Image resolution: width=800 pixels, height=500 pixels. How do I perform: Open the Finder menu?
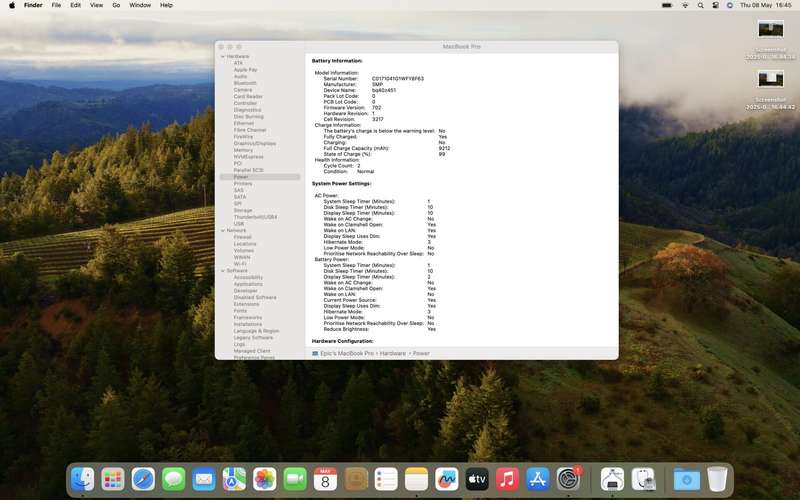click(x=33, y=5)
